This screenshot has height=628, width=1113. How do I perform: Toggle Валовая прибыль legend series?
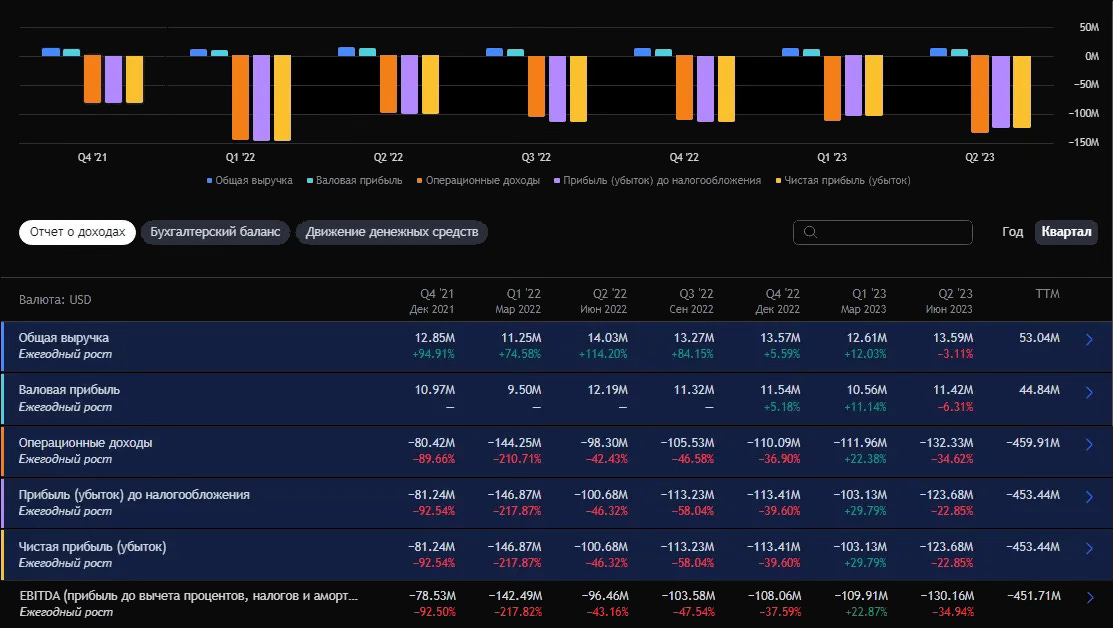(354, 180)
